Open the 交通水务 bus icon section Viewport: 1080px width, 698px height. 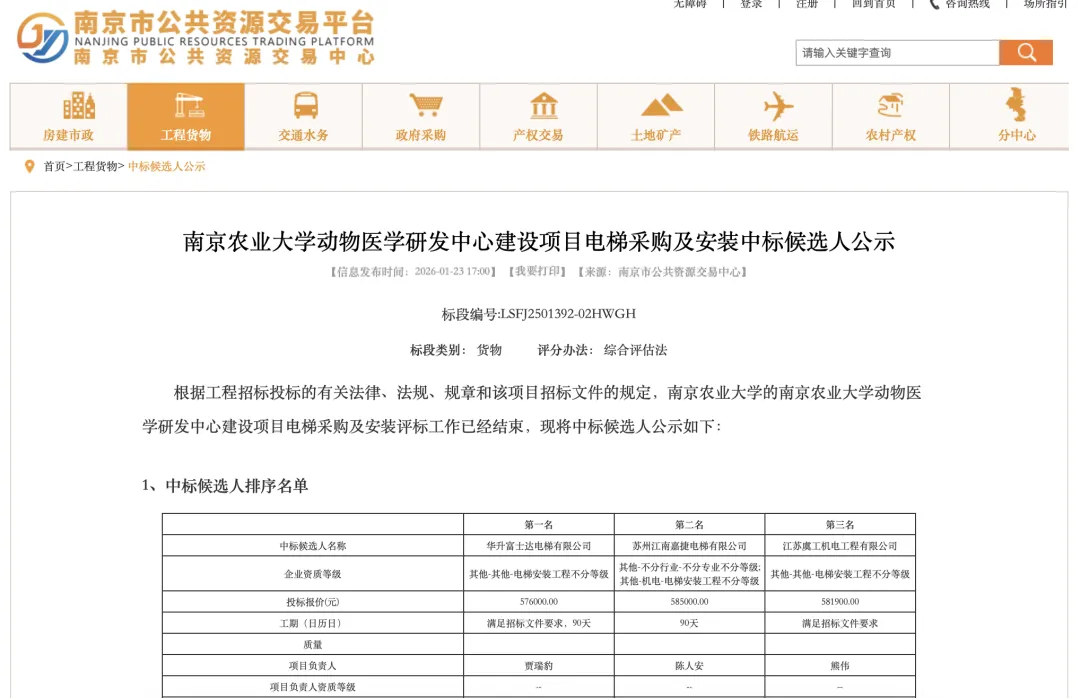pos(303,116)
